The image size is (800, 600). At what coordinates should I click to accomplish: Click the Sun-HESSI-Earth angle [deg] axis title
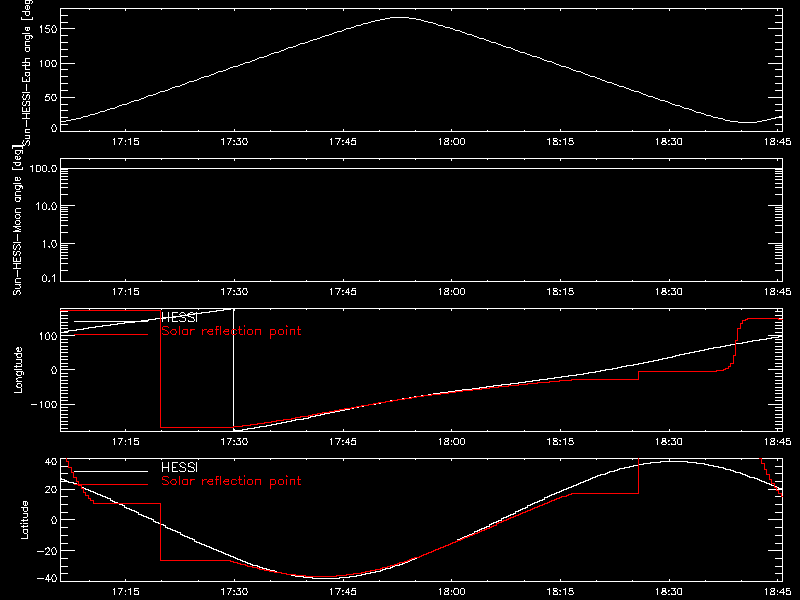point(27,73)
